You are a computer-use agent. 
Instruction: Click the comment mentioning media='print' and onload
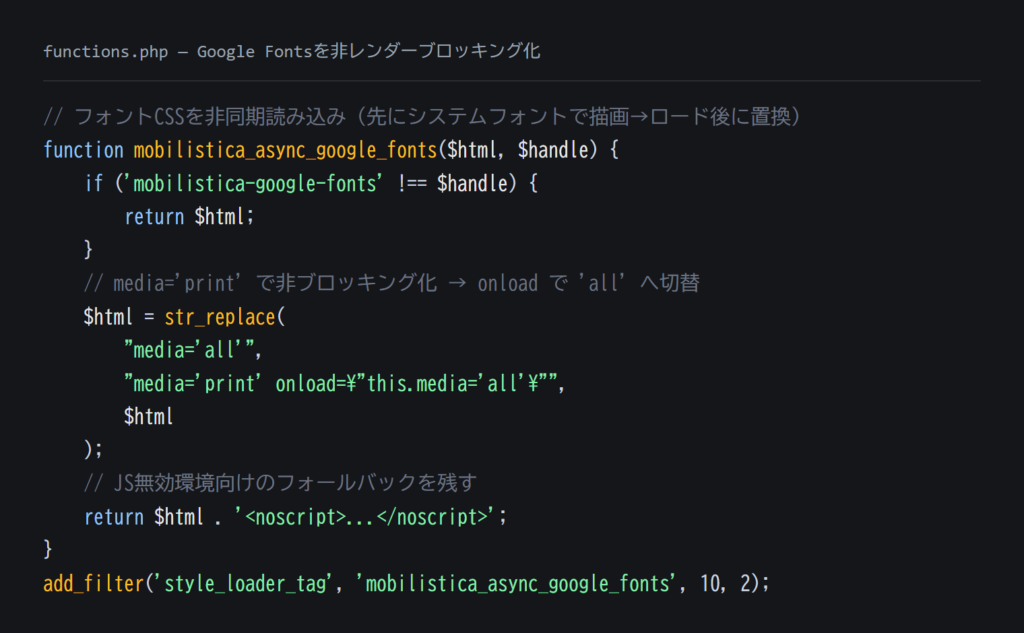pyautogui.click(x=392, y=284)
